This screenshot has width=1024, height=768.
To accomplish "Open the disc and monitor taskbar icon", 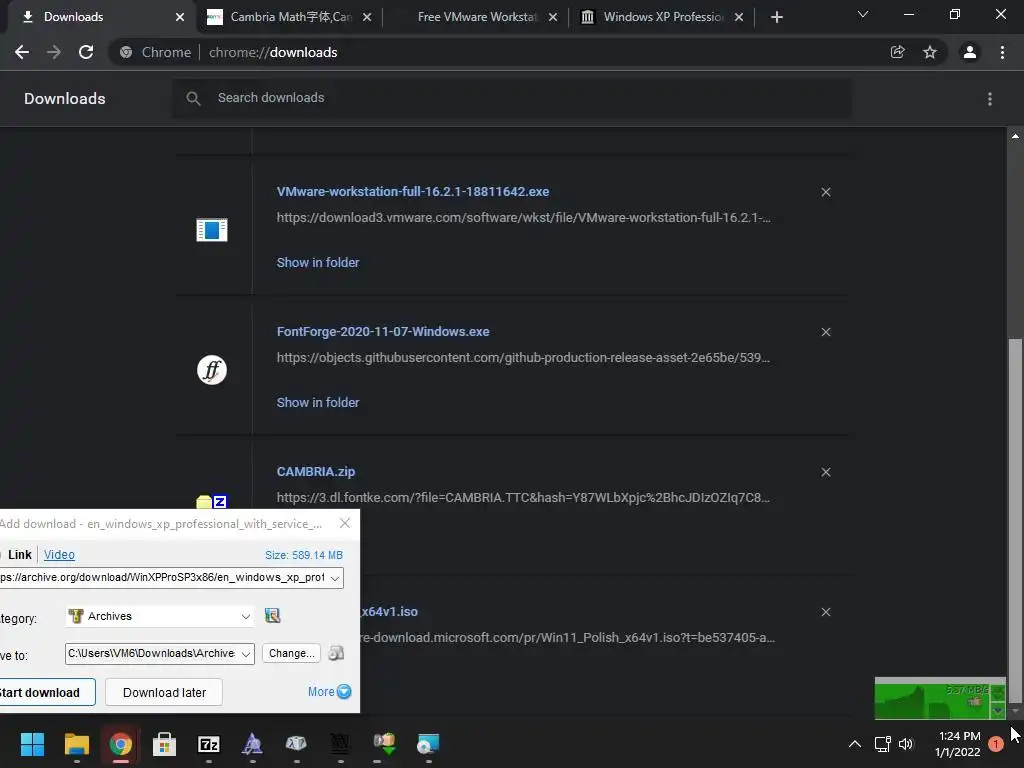I will pyautogui.click(x=428, y=744).
